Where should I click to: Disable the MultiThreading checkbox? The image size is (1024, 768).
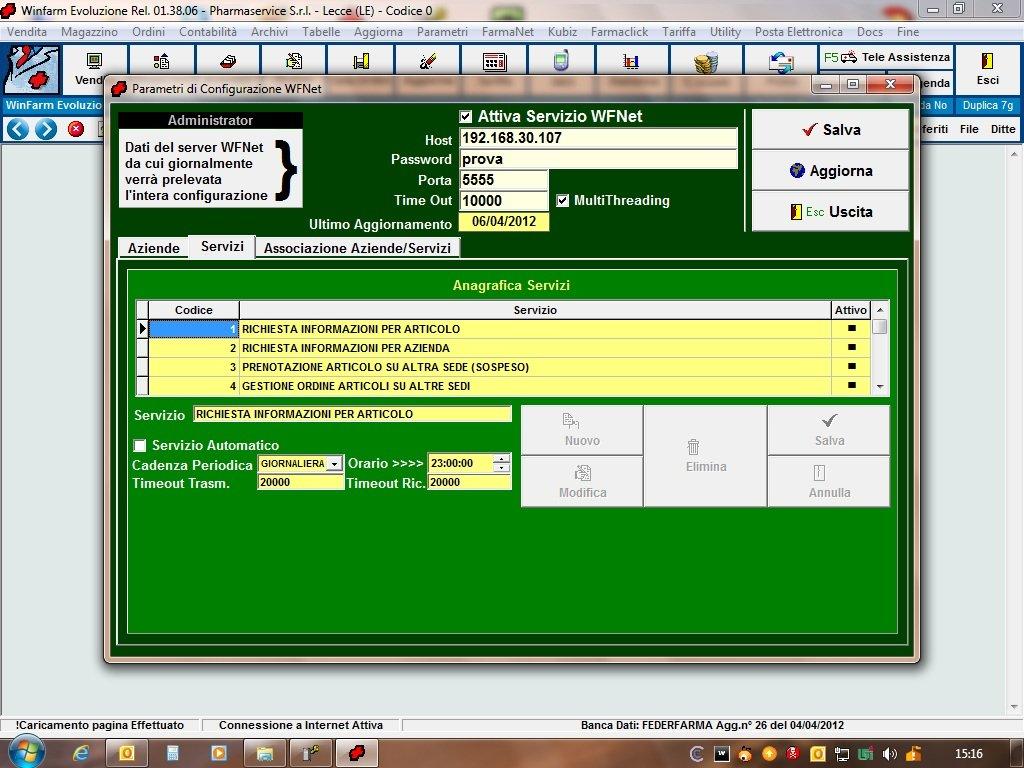pyautogui.click(x=563, y=200)
